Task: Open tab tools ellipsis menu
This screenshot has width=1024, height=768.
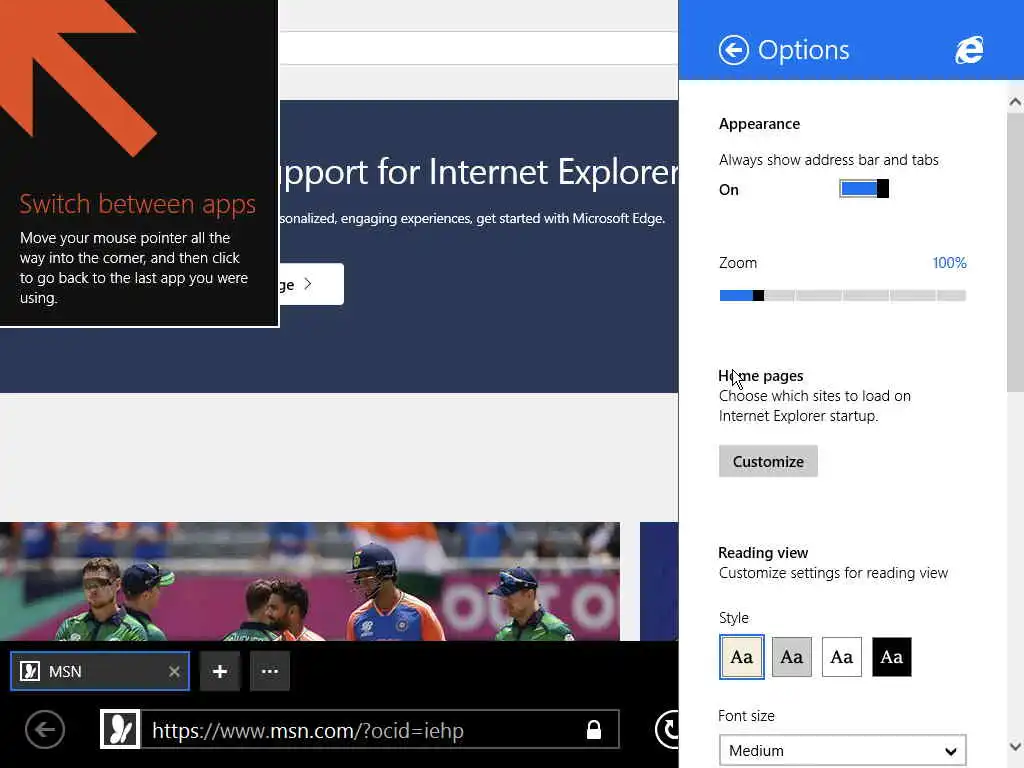Action: click(270, 671)
